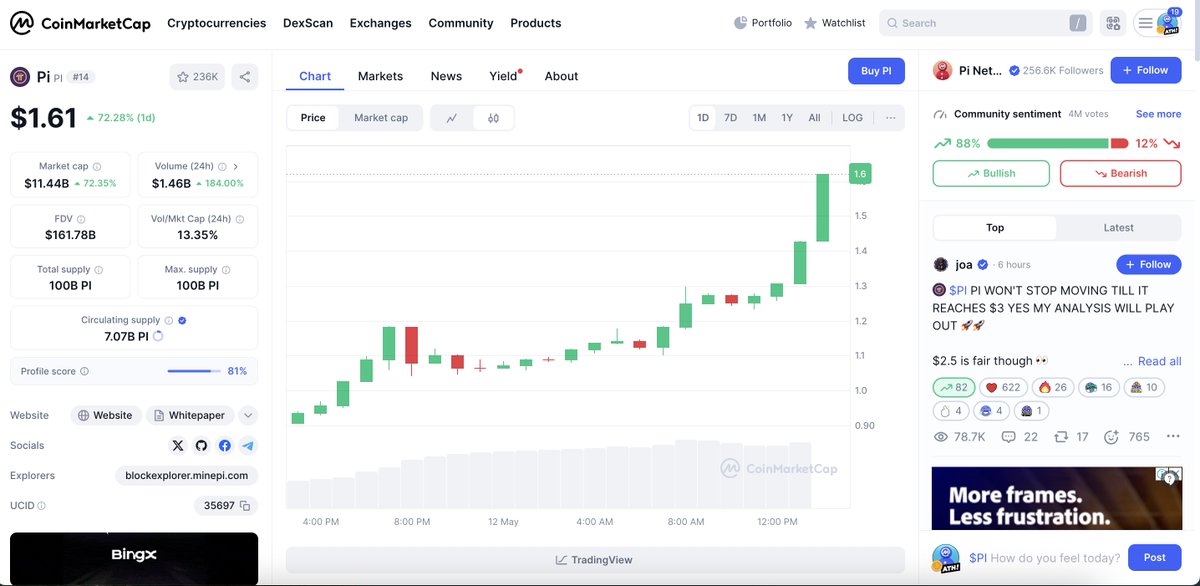The width and height of the screenshot is (1200, 586).
Task: Open Pi's Facebook social link
Action: click(225, 445)
